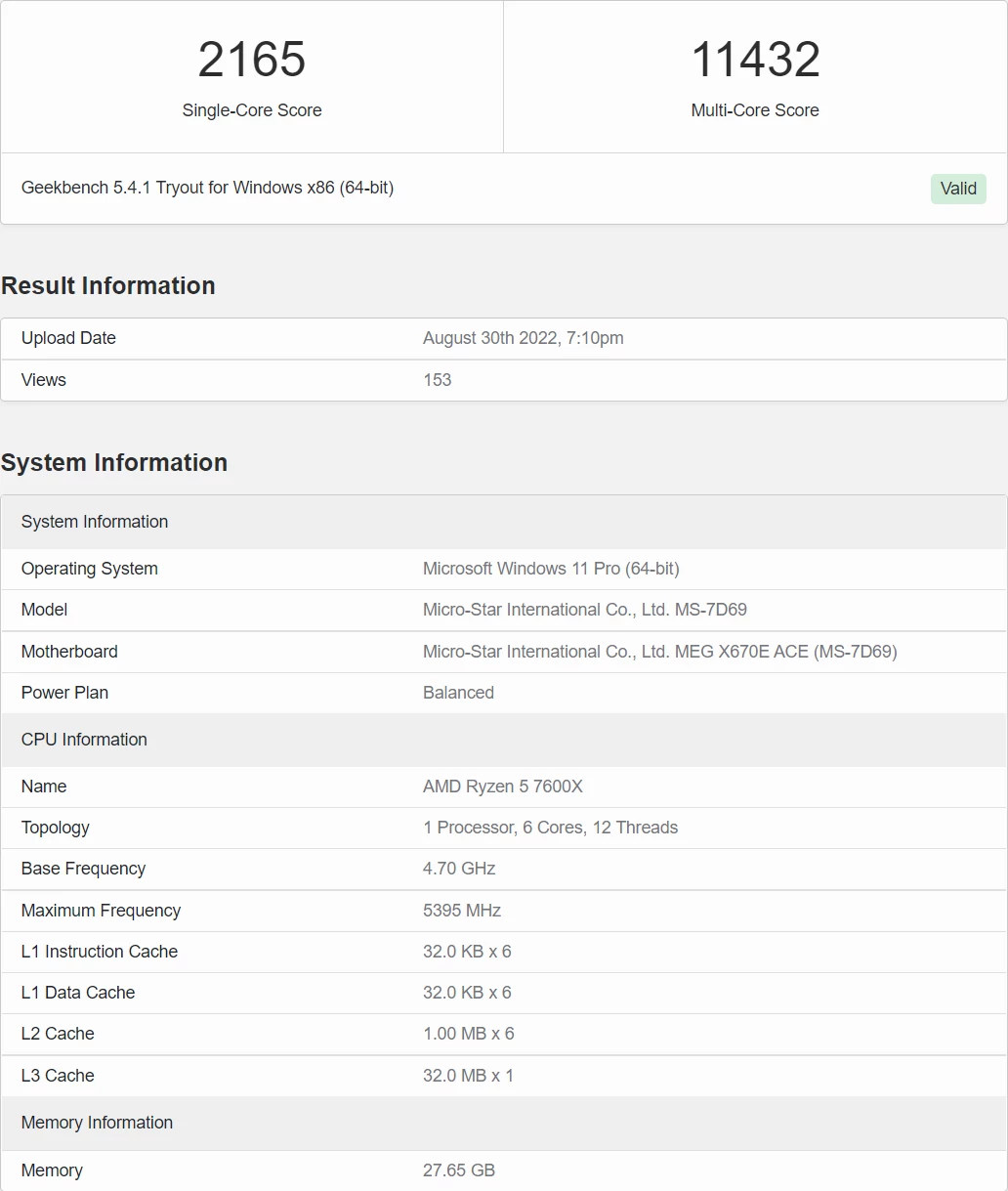Click the System Information table header row

point(504,522)
